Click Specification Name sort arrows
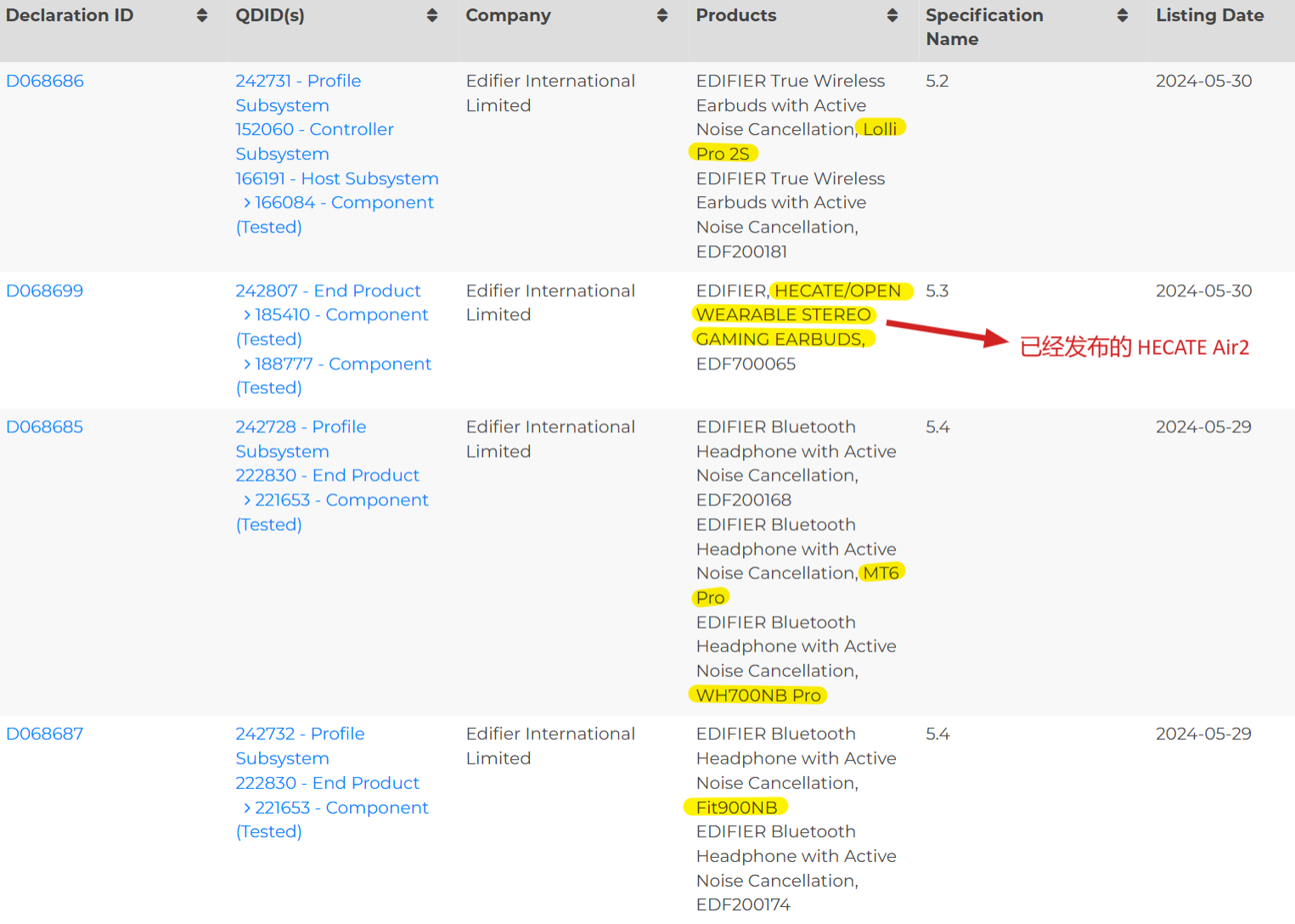Viewport: 1295px width, 924px height. tap(1122, 15)
